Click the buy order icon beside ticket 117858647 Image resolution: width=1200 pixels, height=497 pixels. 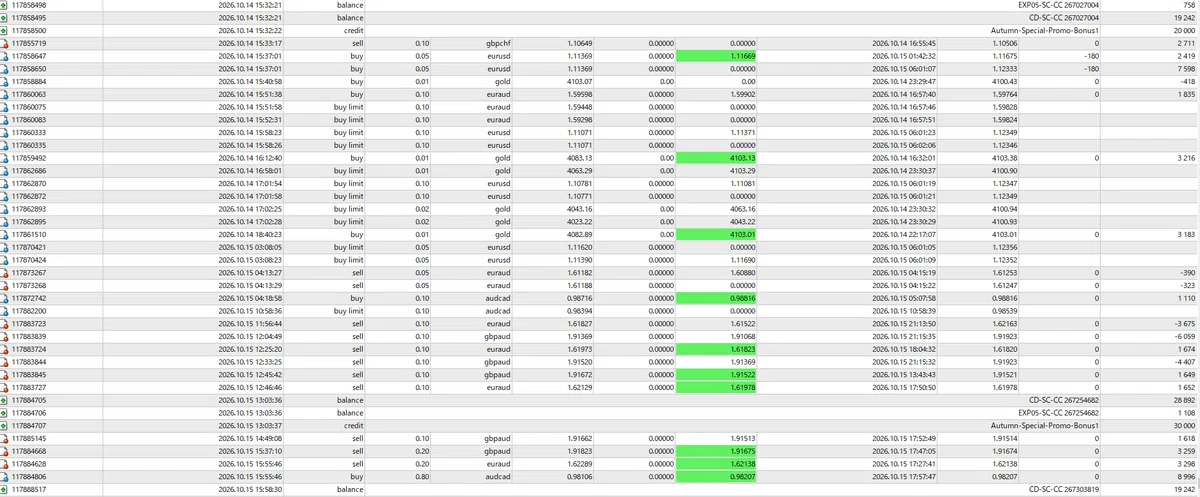click(5, 57)
